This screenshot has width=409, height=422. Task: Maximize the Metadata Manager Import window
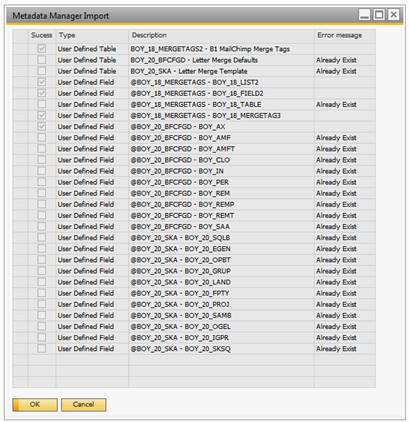pos(379,15)
